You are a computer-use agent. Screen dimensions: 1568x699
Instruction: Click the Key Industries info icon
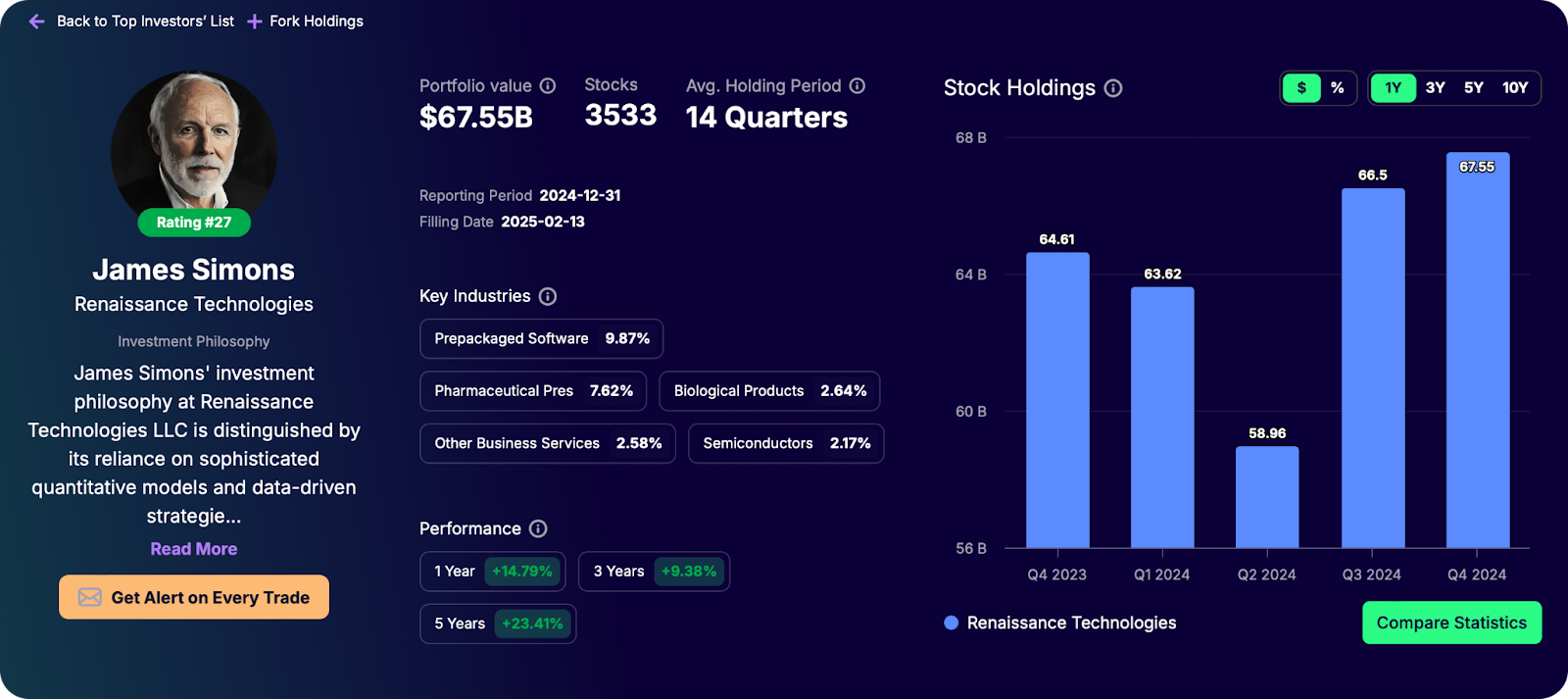(x=548, y=296)
